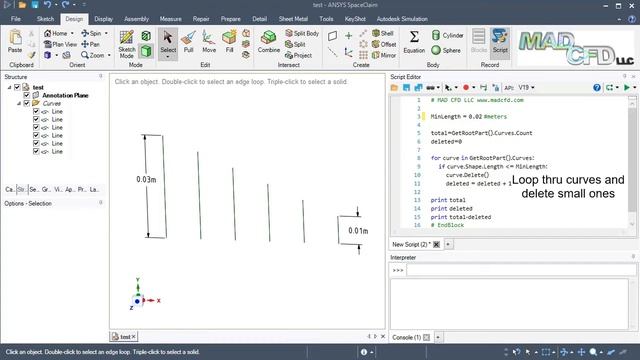640x360 pixels.
Task: Switch to the Display tab
Action: coord(103,19)
